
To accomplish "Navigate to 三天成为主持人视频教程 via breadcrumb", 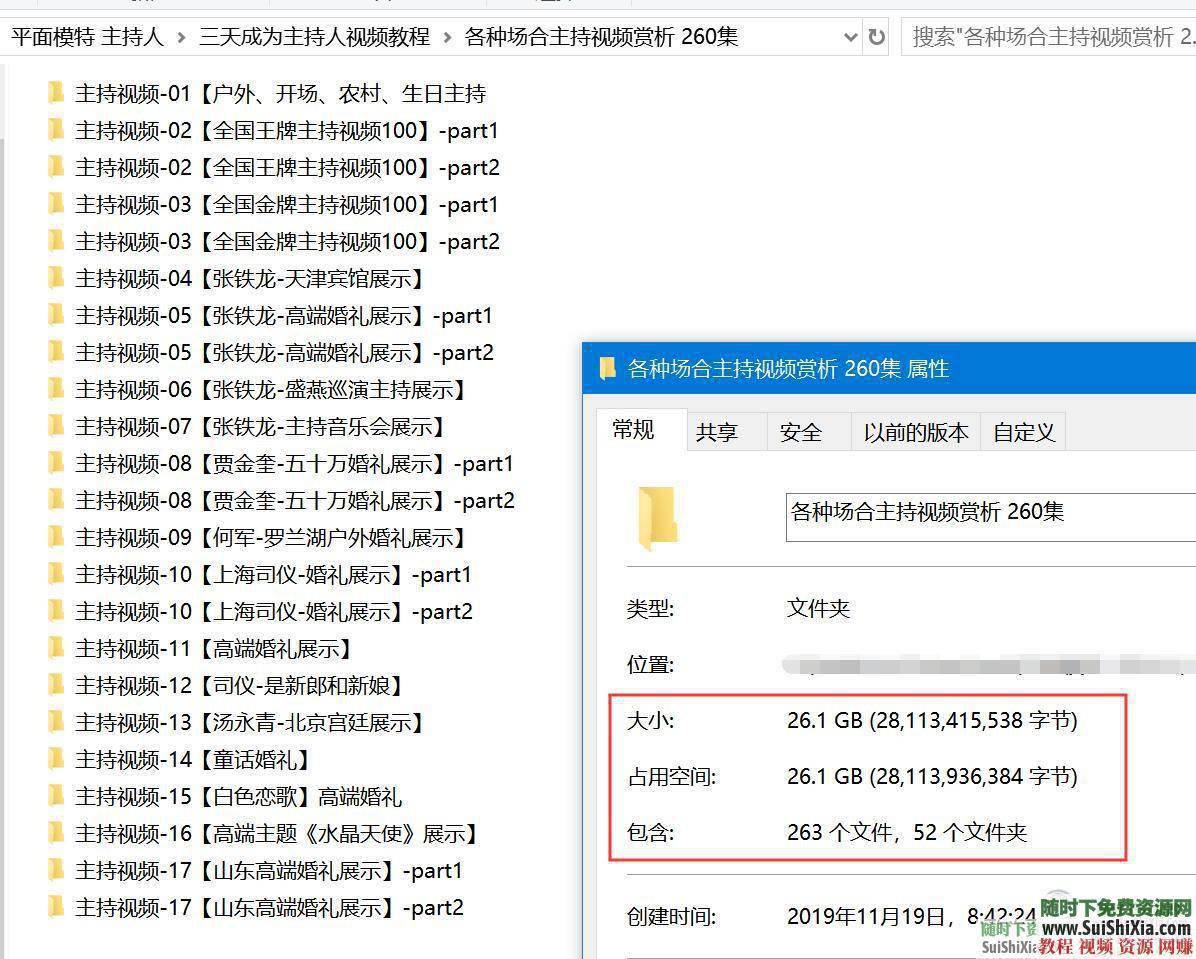I will (314, 35).
